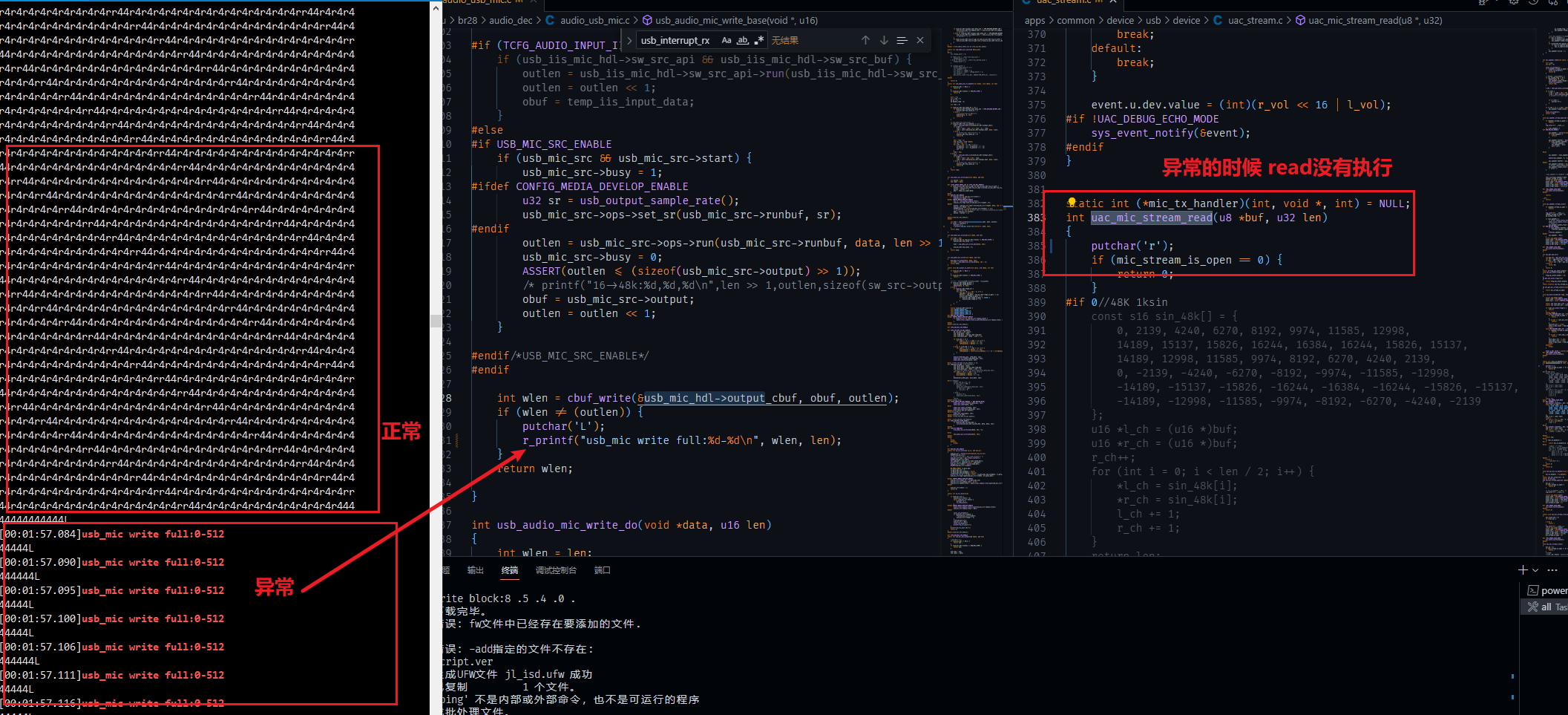Click the cube symbol icon before uac_mic_stream_read
Image resolution: width=1568 pixels, height=715 pixels.
1301,20
